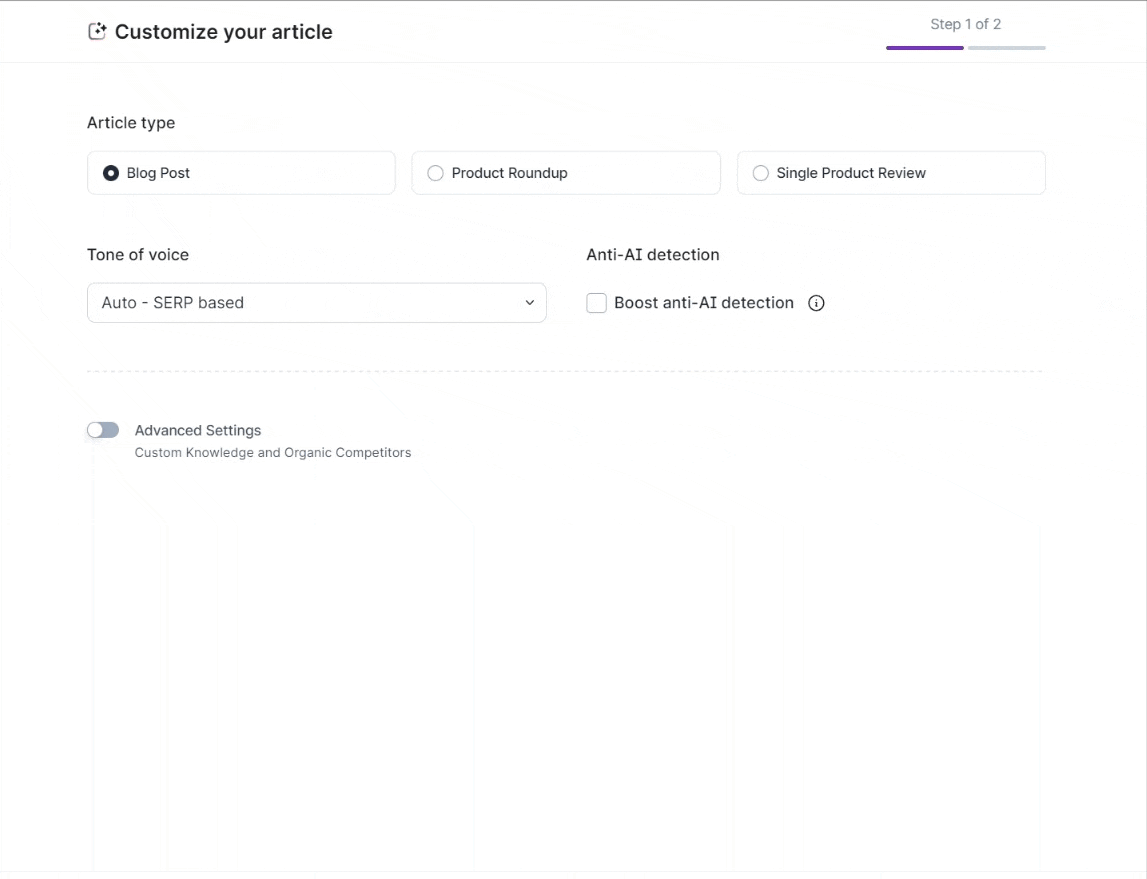The height and width of the screenshot is (879, 1147).
Task: Open the Auto - SERP based dropdown
Action: click(316, 303)
